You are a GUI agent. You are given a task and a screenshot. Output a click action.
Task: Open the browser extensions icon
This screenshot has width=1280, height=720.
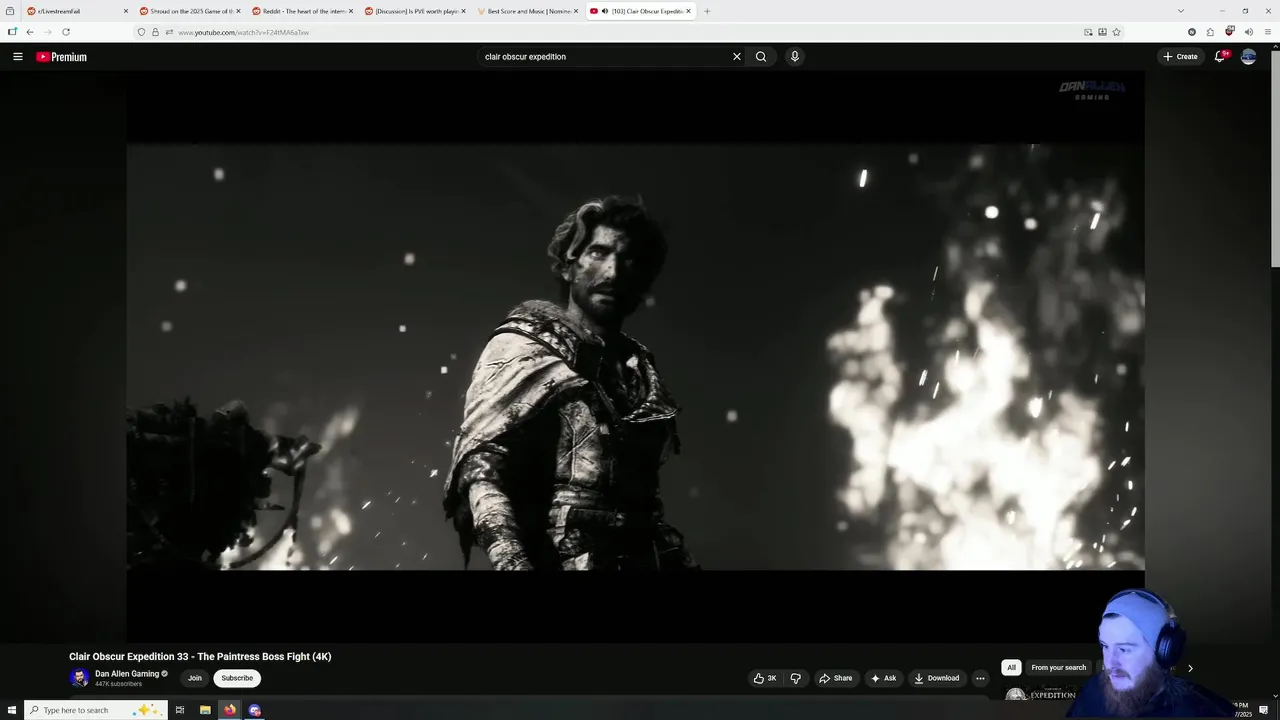tap(1210, 32)
